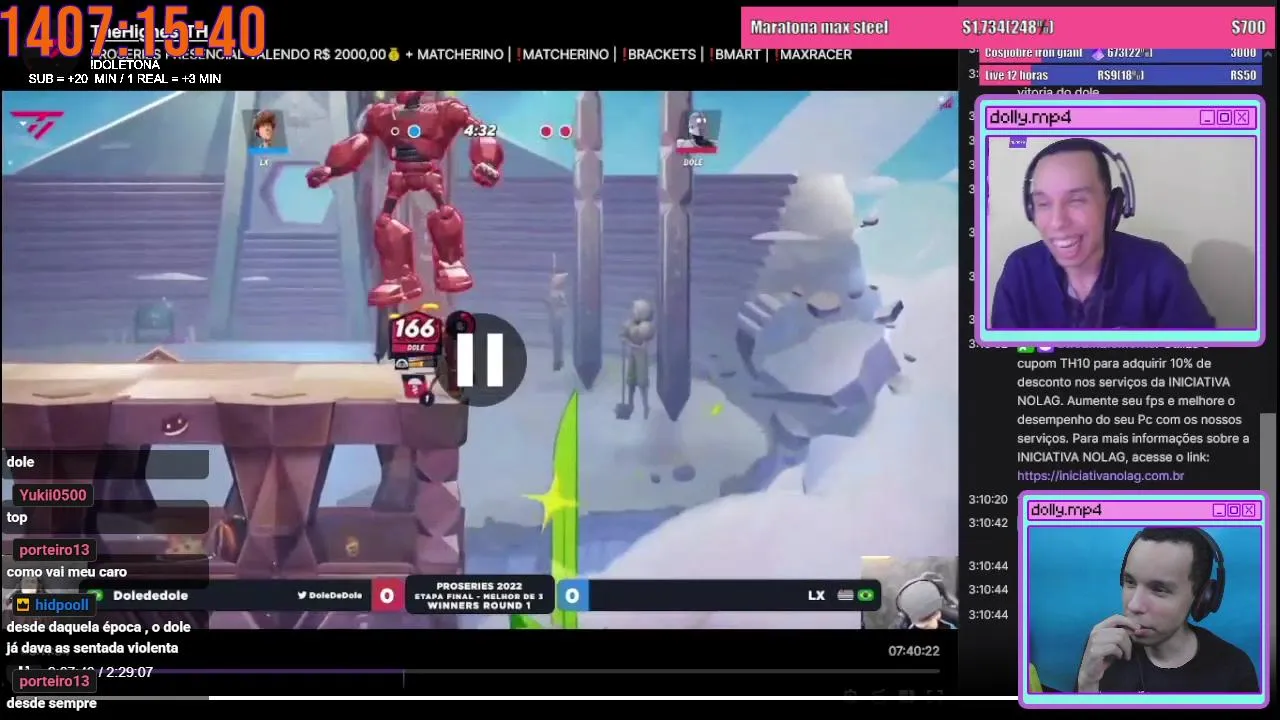The image size is (1280, 720).
Task: Click the '!BRACKETS' command text in banner
Action: tap(659, 55)
